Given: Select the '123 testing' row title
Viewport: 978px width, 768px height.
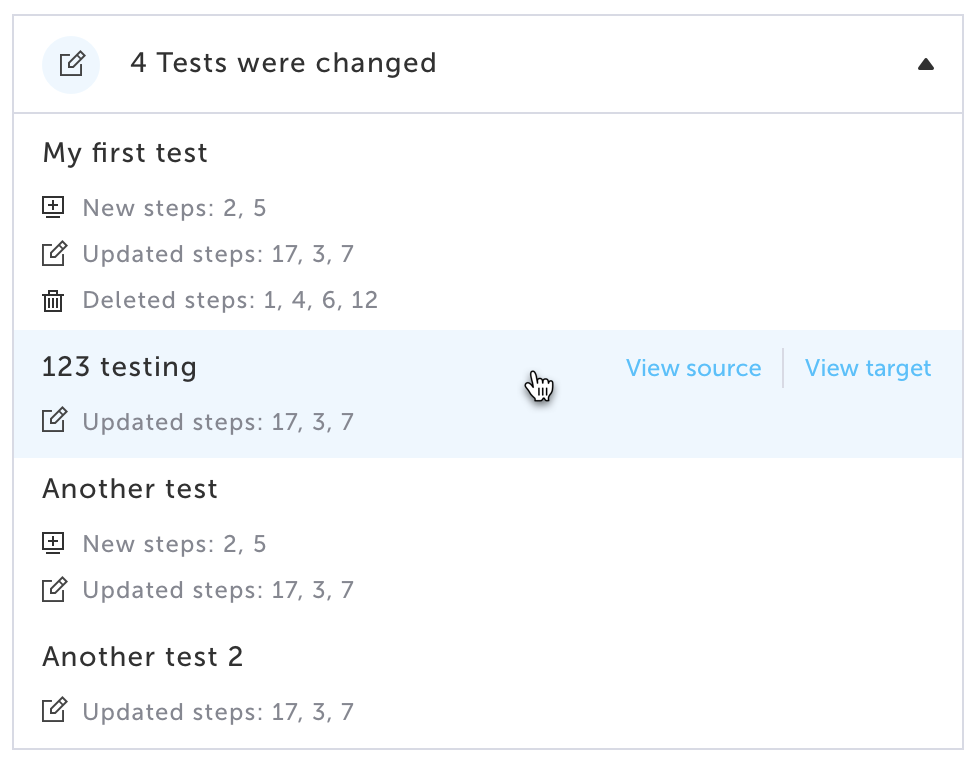Looking at the screenshot, I should pos(119,367).
